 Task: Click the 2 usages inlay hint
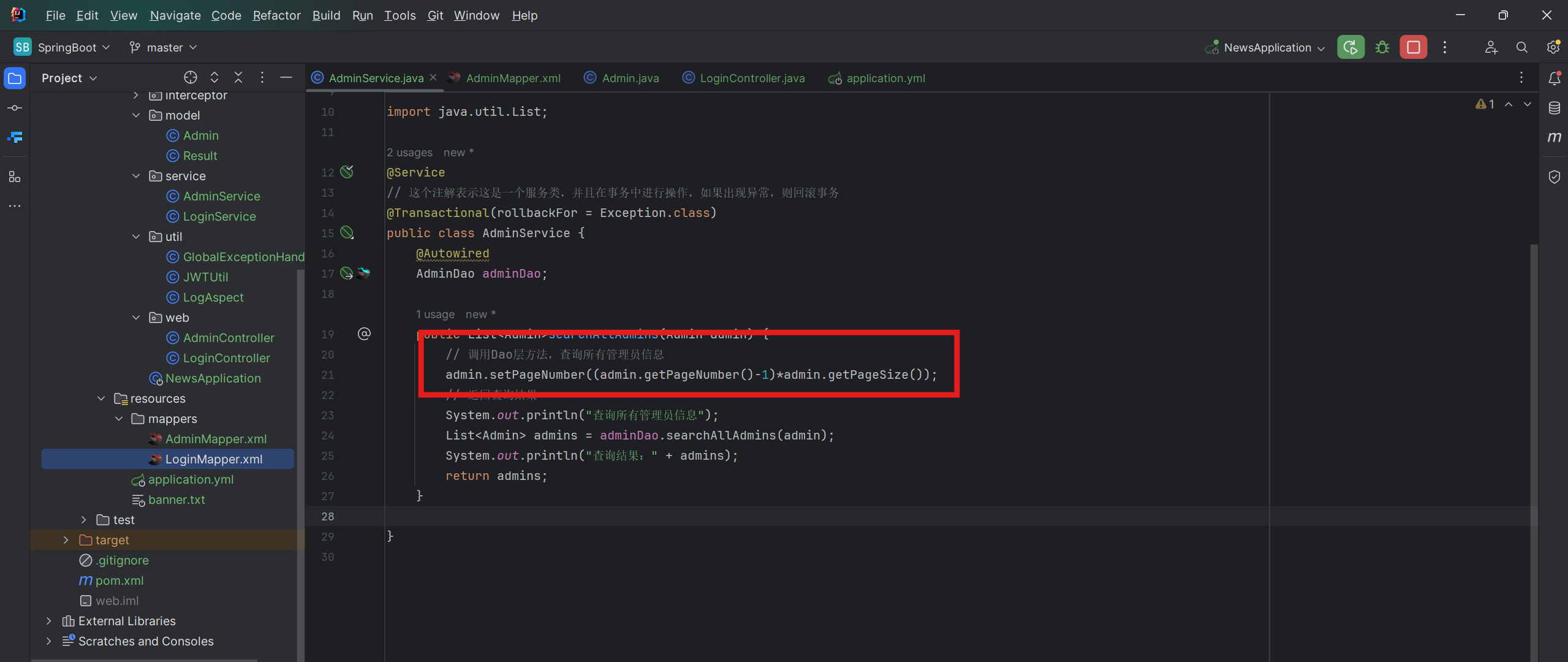click(409, 152)
